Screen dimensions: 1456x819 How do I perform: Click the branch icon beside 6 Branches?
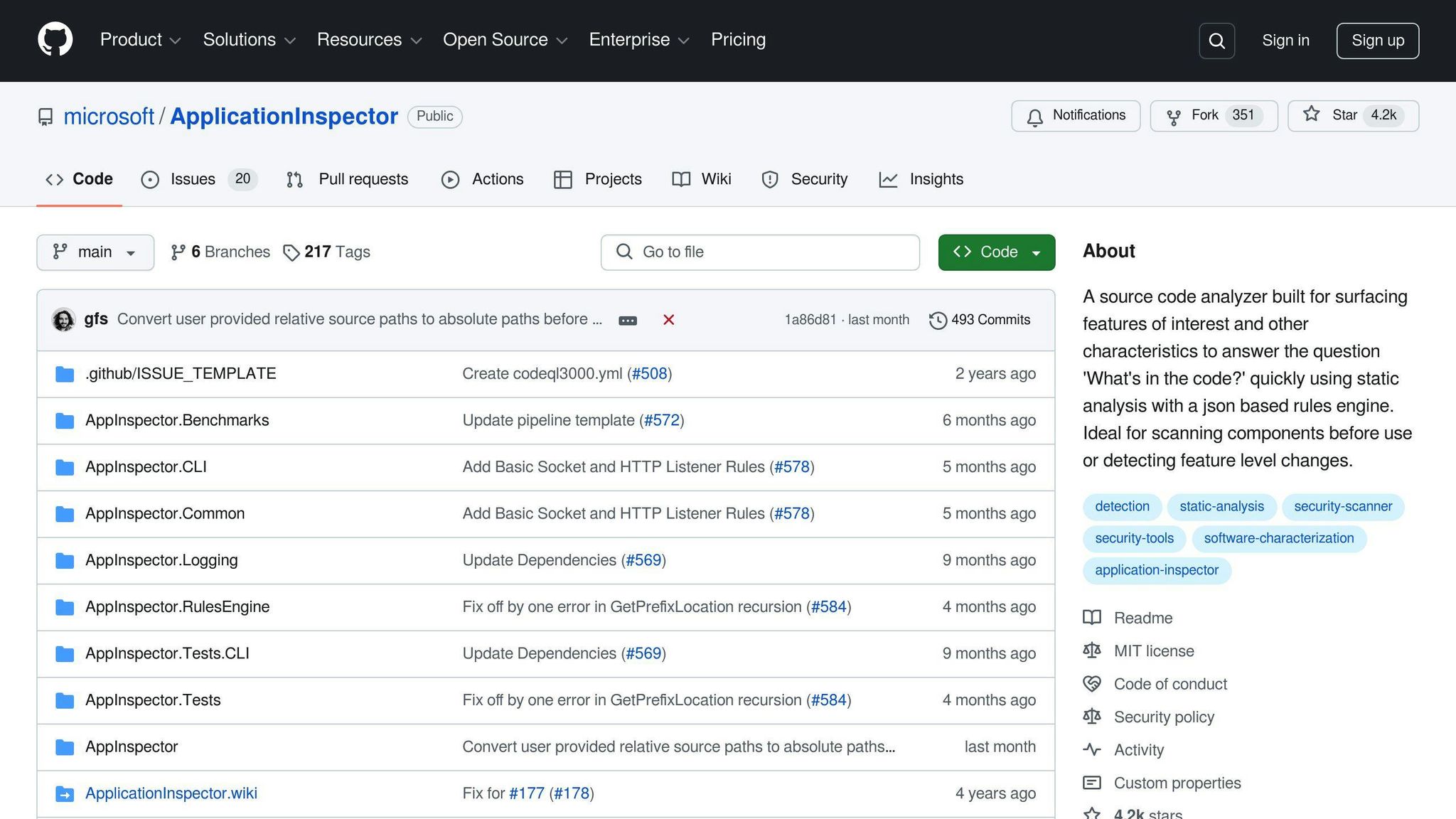click(177, 252)
